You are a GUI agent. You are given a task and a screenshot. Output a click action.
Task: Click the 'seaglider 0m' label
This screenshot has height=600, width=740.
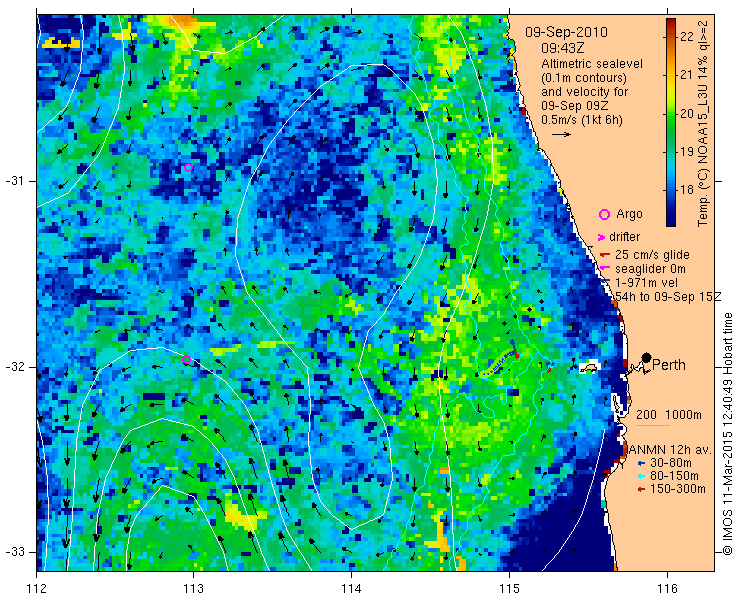[x=650, y=269]
